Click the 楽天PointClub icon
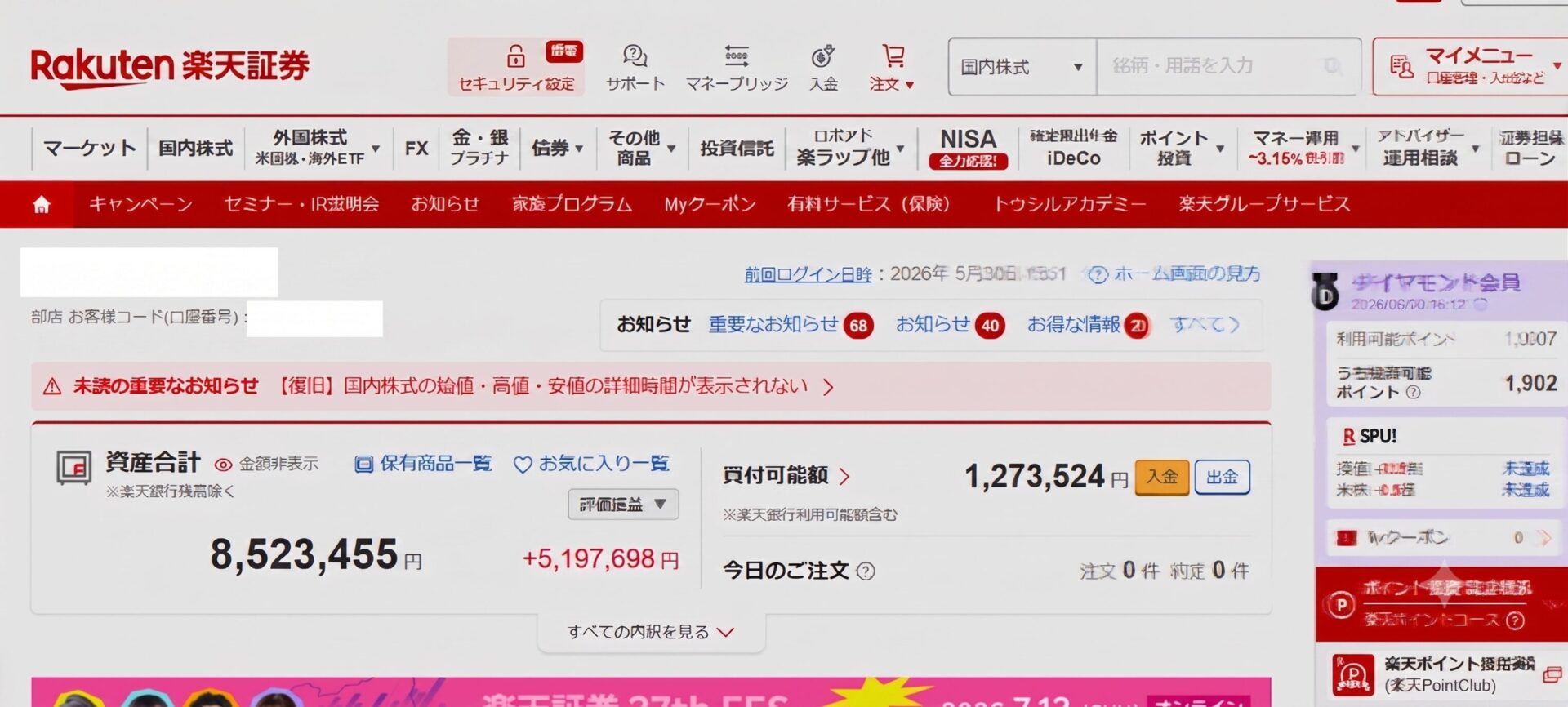 click(1352, 674)
